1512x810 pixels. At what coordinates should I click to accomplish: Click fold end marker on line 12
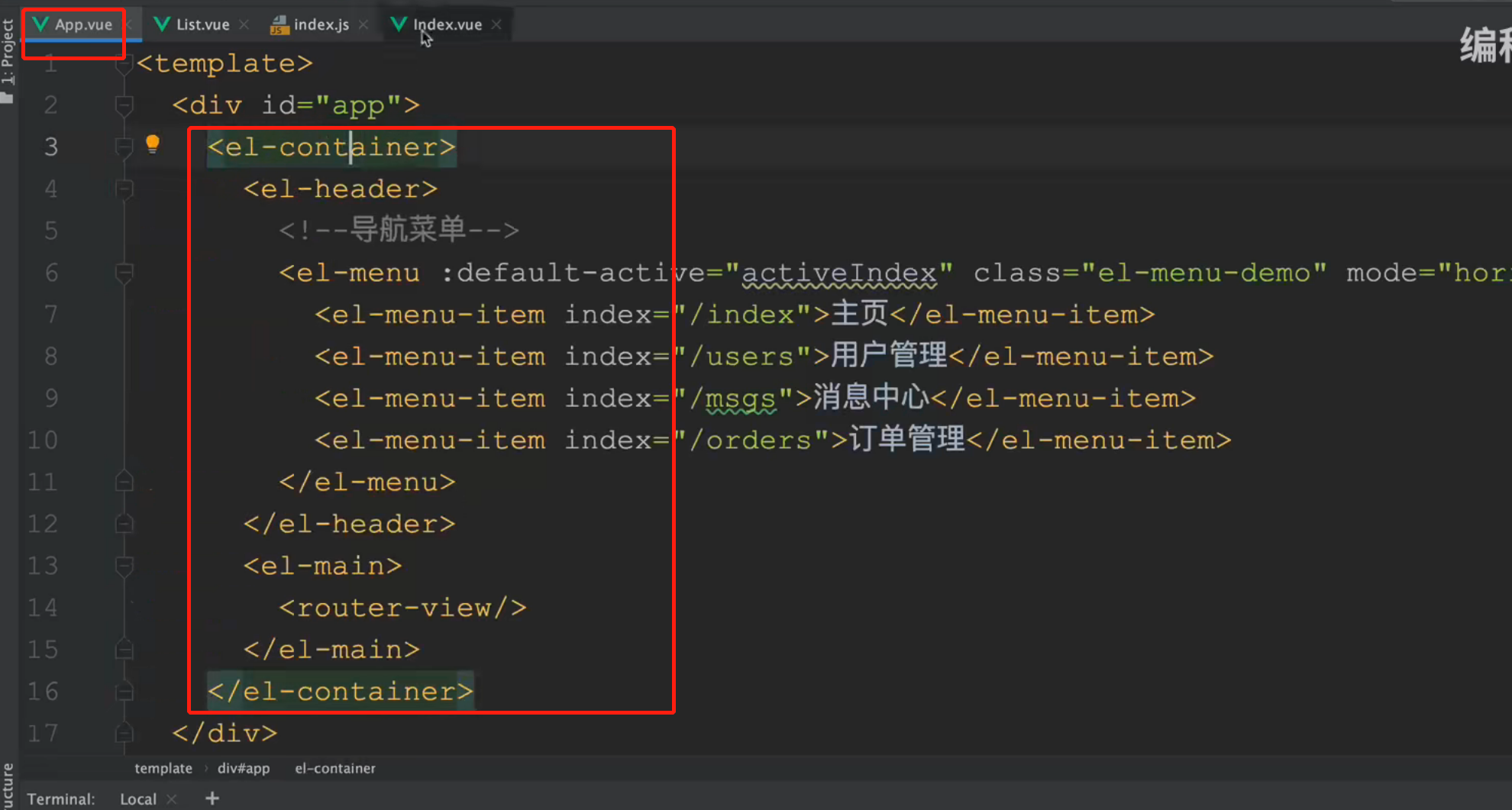pos(124,524)
